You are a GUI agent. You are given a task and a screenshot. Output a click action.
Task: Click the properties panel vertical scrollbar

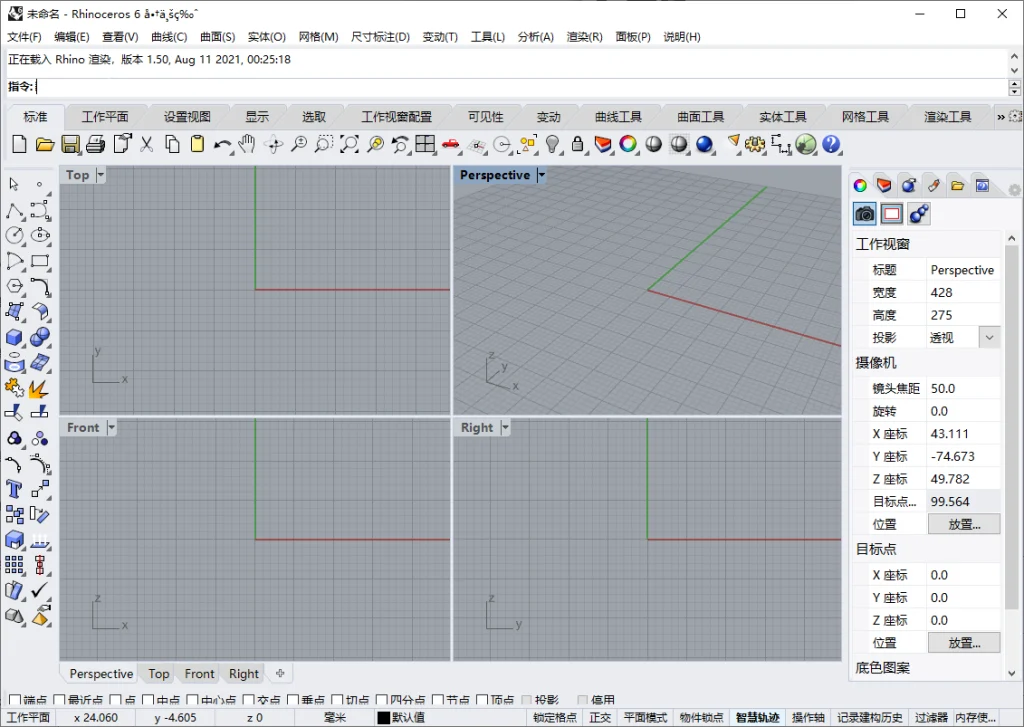[x=1012, y=425]
